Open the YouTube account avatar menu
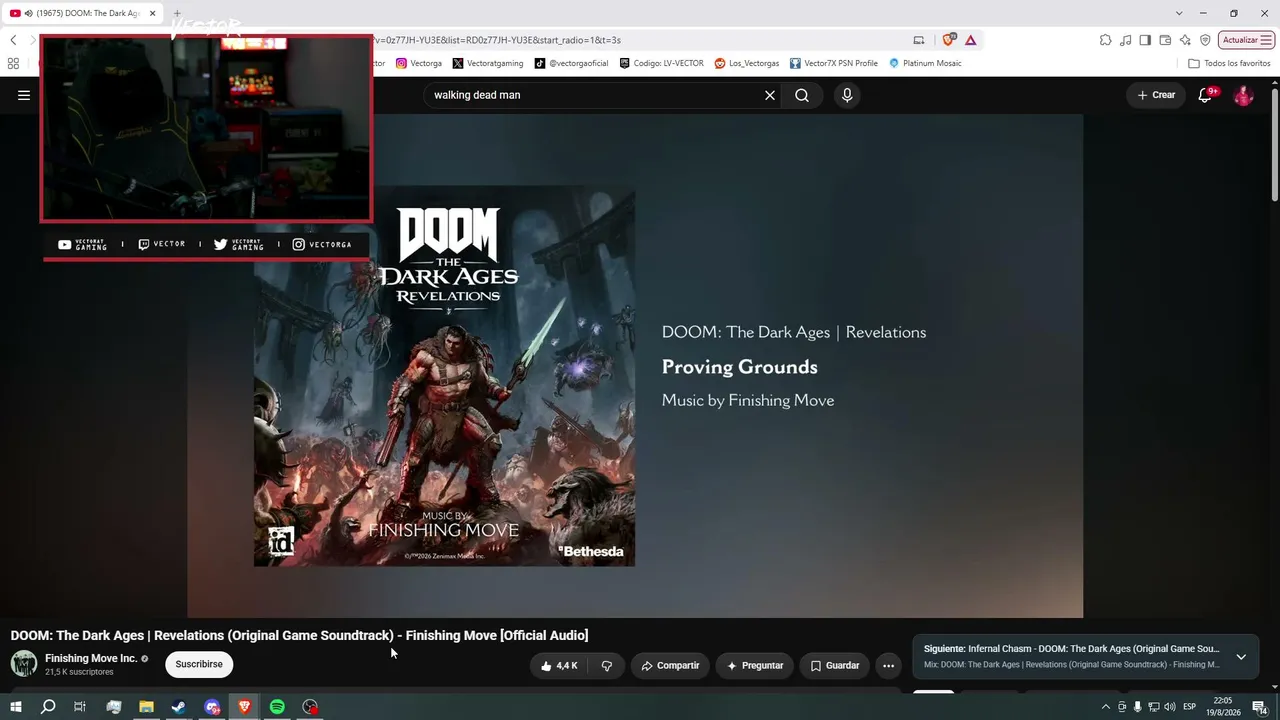1280x720 pixels. pos(1243,95)
